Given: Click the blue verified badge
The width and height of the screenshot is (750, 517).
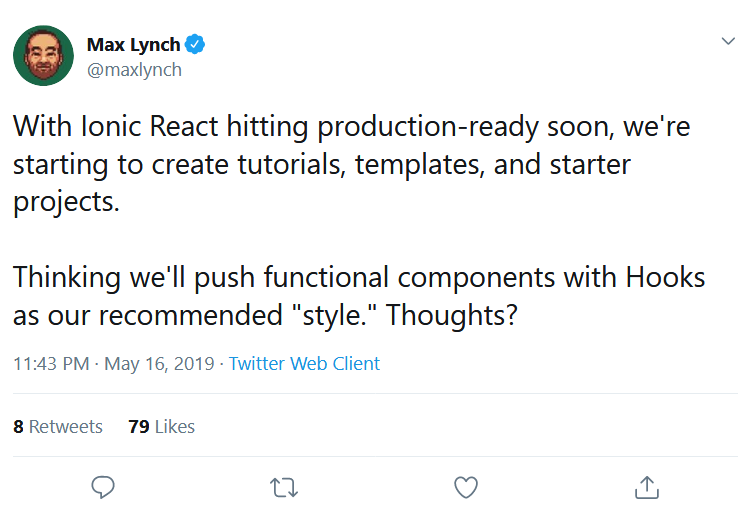Looking at the screenshot, I should point(198,45).
